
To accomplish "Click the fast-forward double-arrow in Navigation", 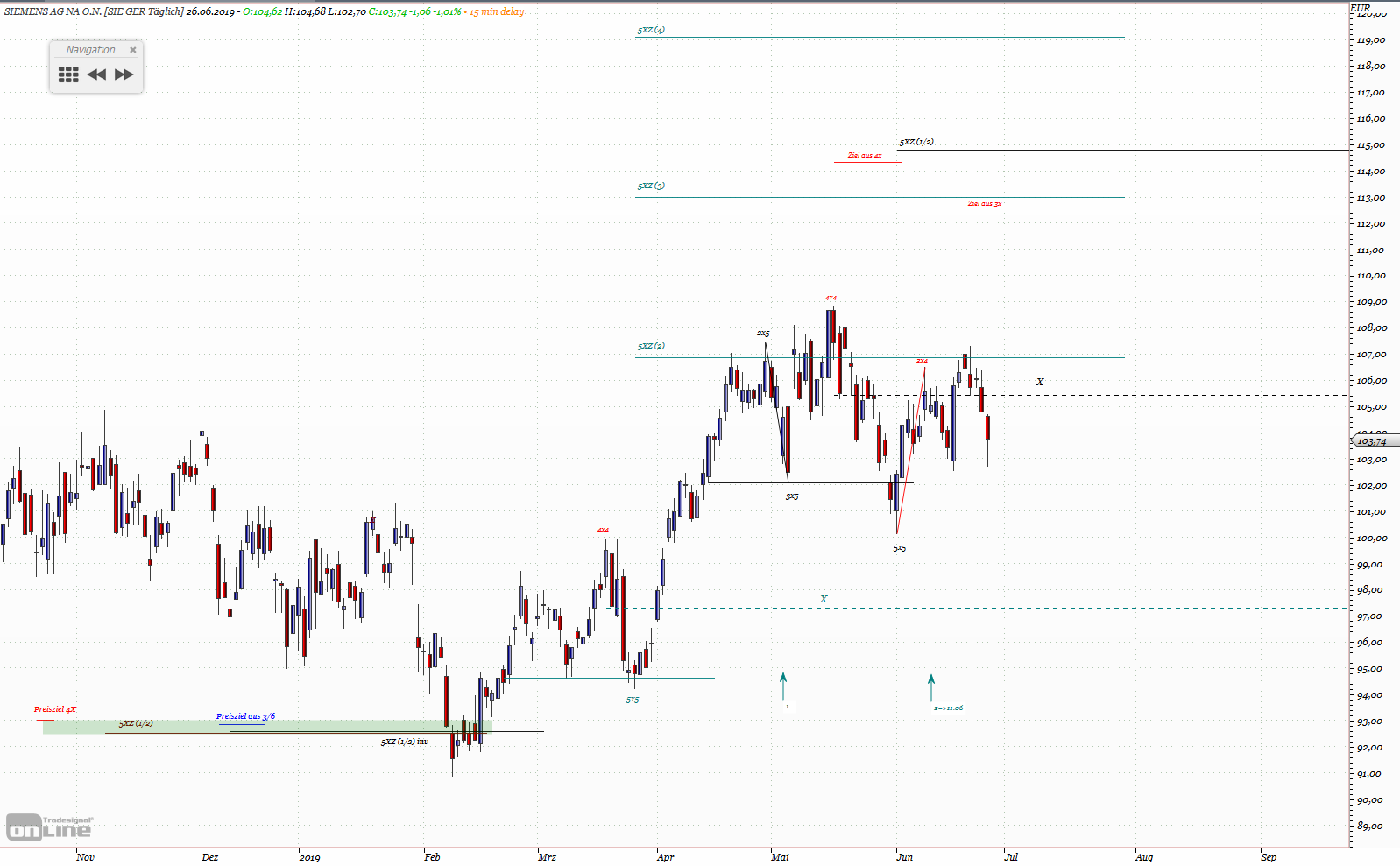I will pyautogui.click(x=124, y=74).
